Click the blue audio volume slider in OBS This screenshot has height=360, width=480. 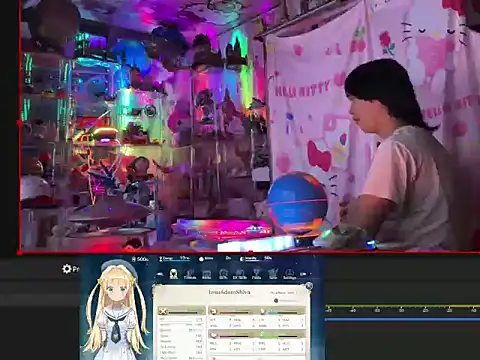[402, 319]
